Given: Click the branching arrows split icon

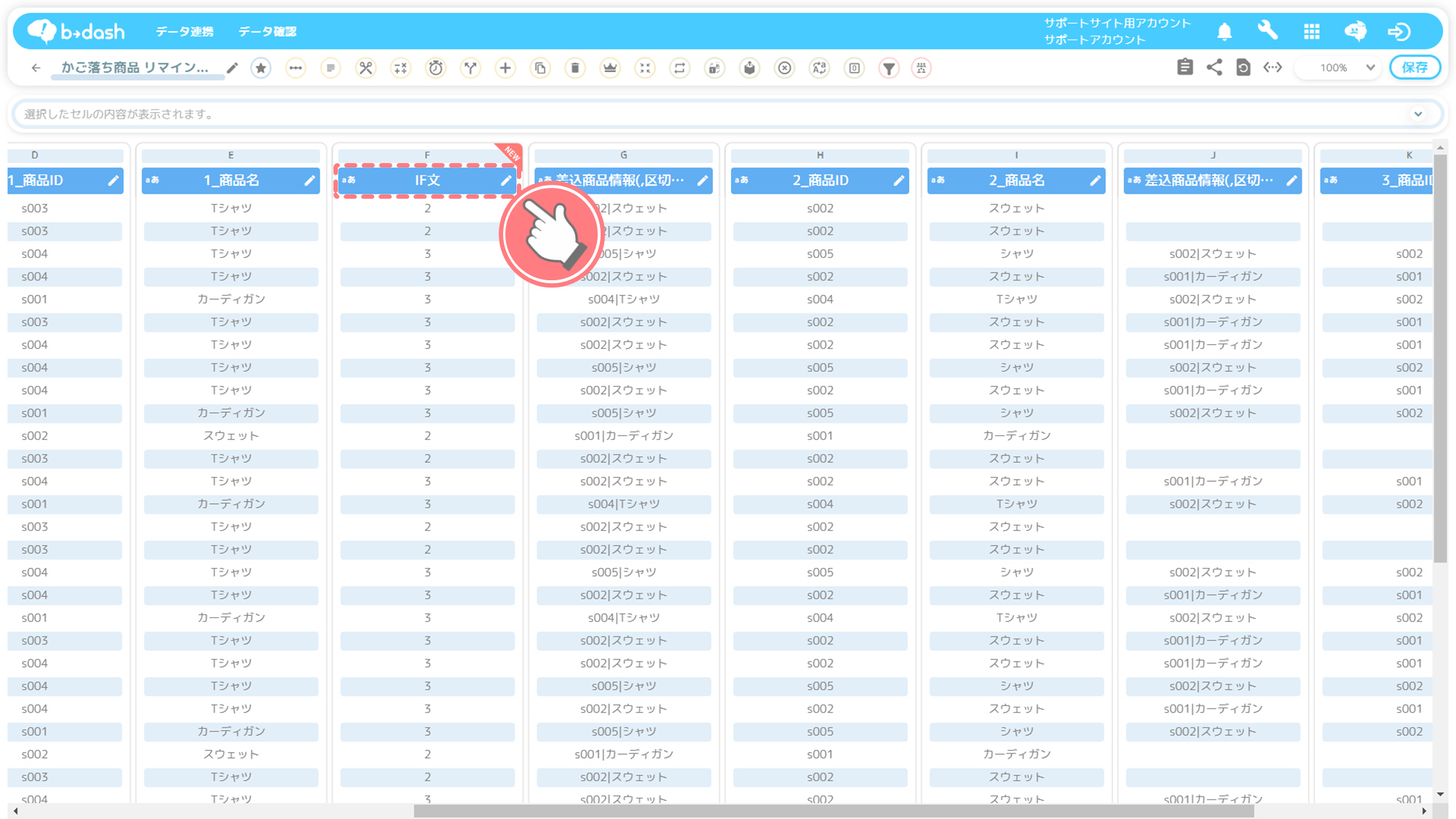Looking at the screenshot, I should coord(470,68).
